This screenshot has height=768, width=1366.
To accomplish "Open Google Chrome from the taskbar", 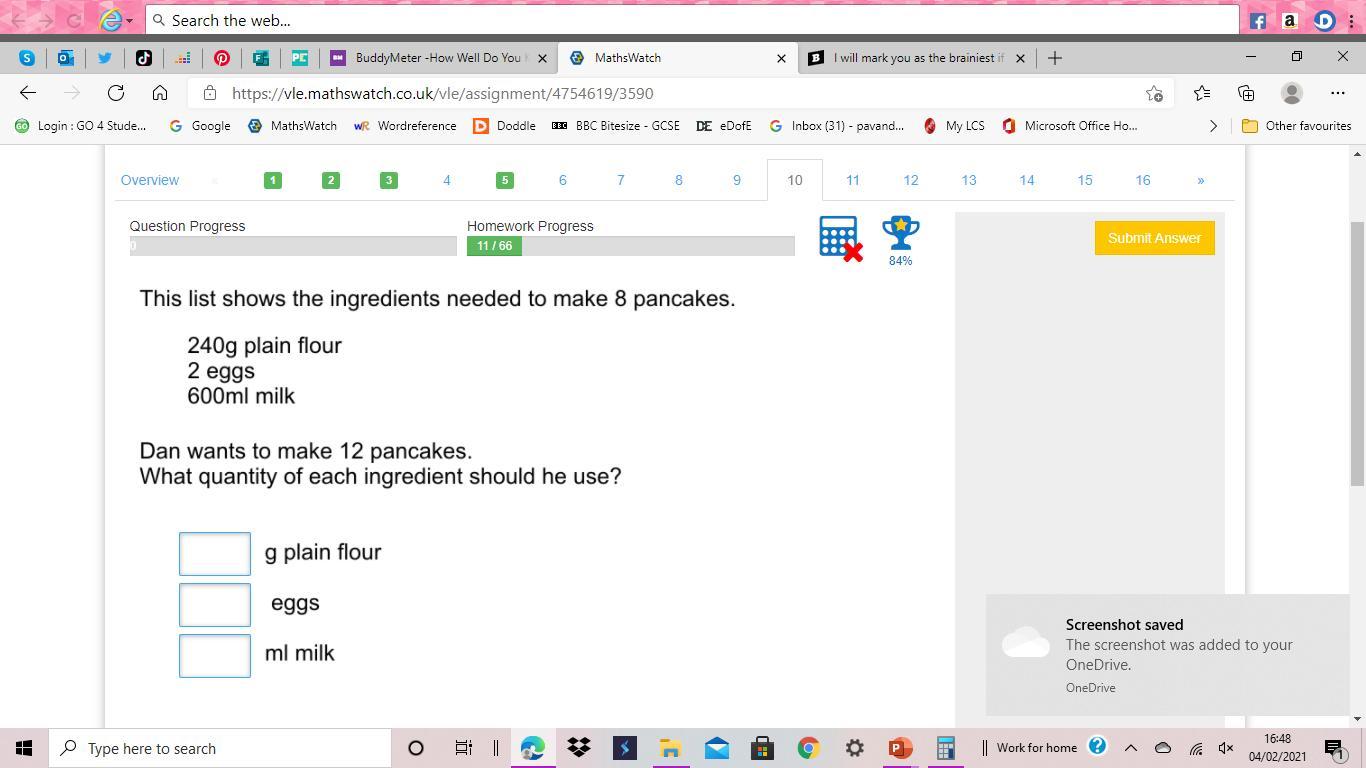I will (x=809, y=748).
